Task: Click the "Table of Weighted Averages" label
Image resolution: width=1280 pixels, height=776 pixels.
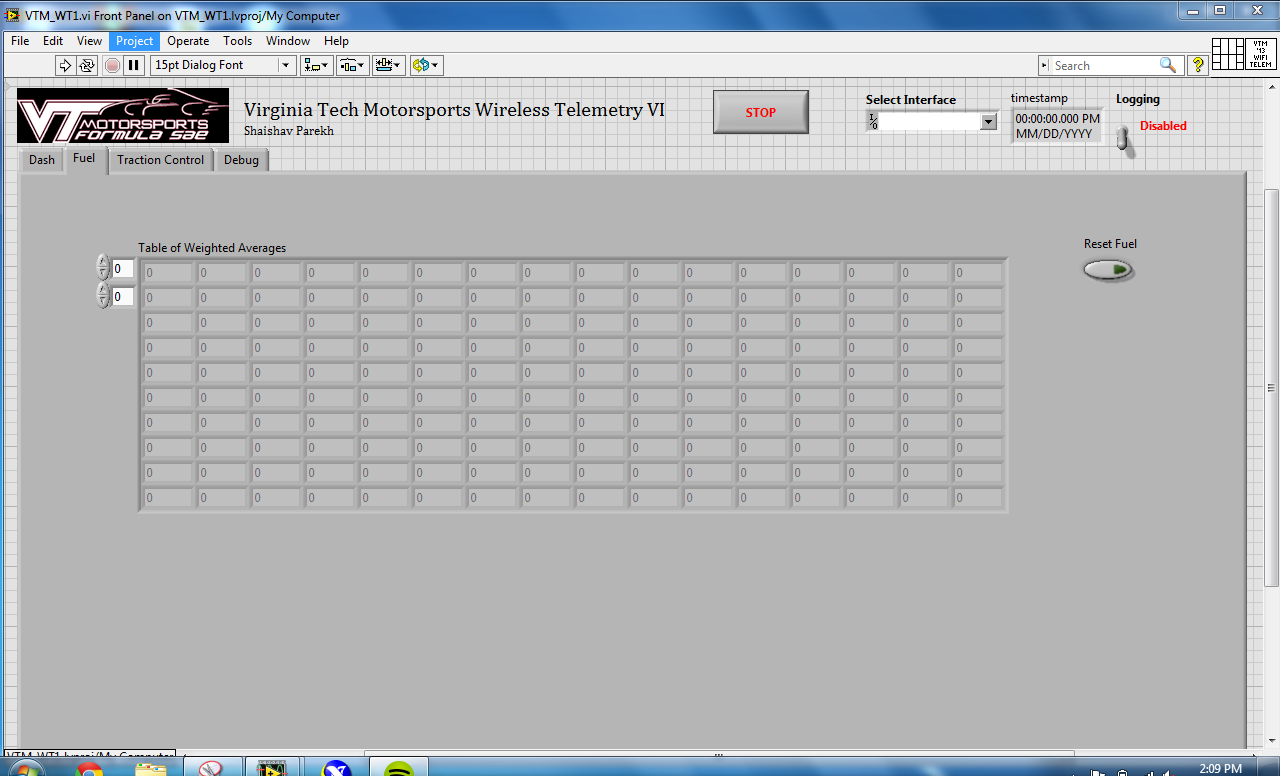Action: [x=212, y=248]
